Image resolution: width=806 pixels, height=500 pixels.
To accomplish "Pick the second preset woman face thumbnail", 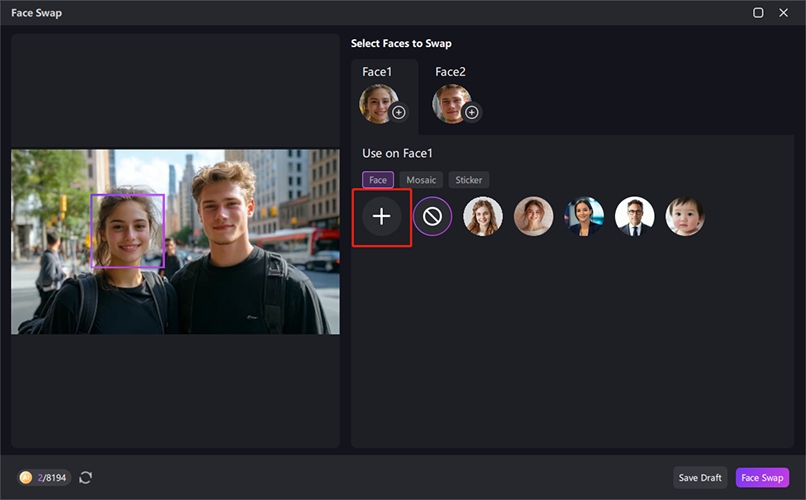I will (x=533, y=216).
